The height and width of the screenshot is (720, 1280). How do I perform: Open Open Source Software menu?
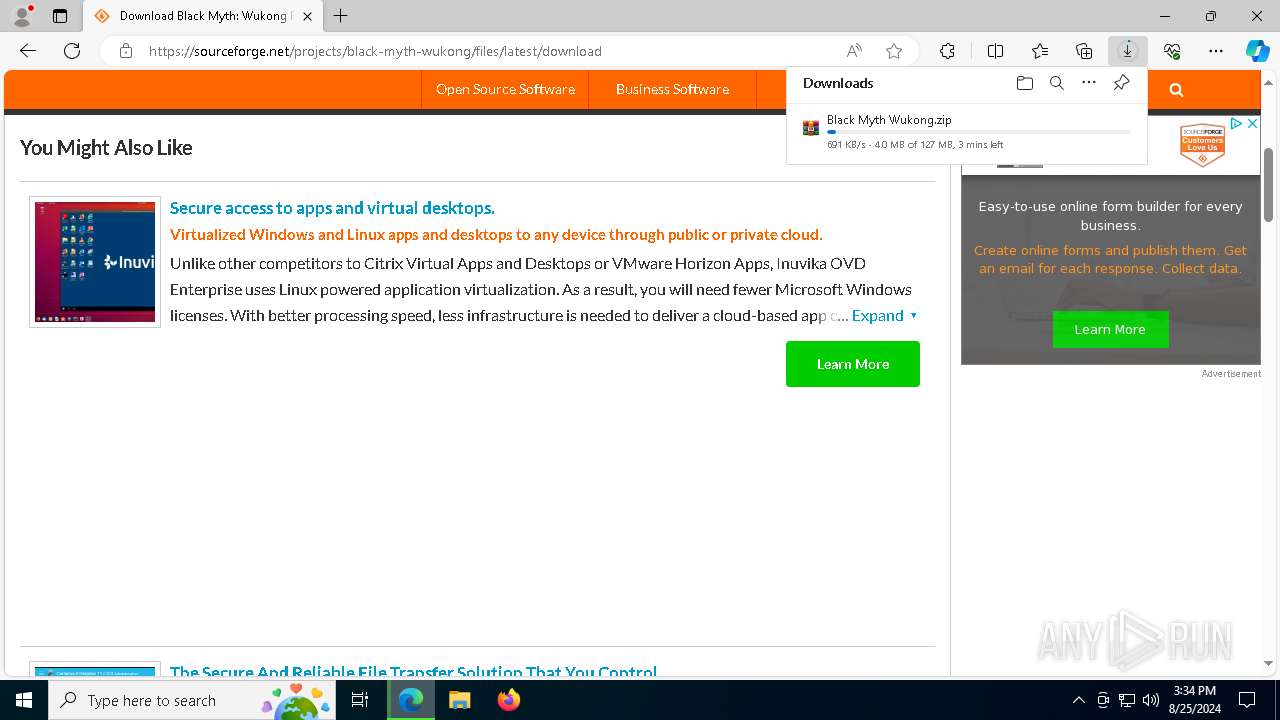505,89
